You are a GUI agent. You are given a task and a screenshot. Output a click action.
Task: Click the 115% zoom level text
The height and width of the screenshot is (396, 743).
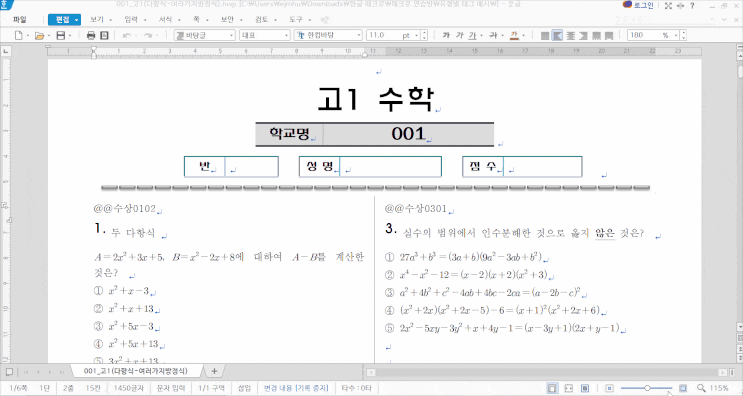pos(719,388)
